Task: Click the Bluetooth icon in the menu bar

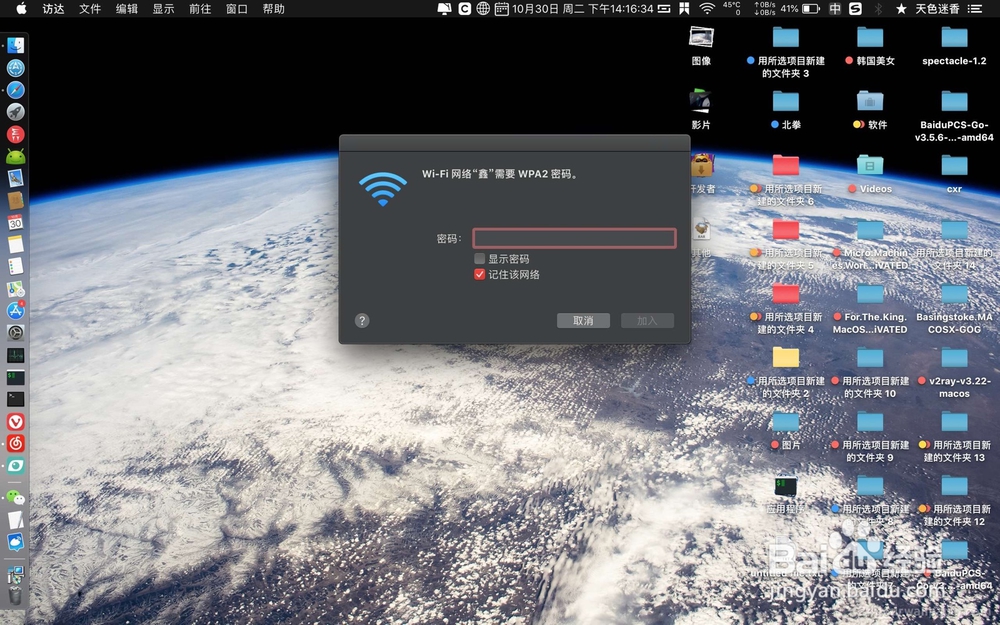Action: point(876,9)
